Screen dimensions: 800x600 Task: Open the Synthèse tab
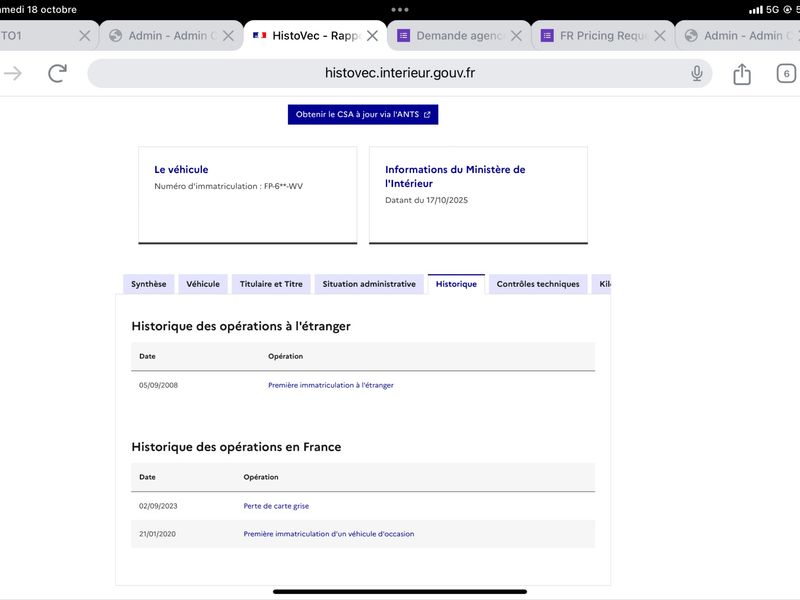tap(149, 284)
